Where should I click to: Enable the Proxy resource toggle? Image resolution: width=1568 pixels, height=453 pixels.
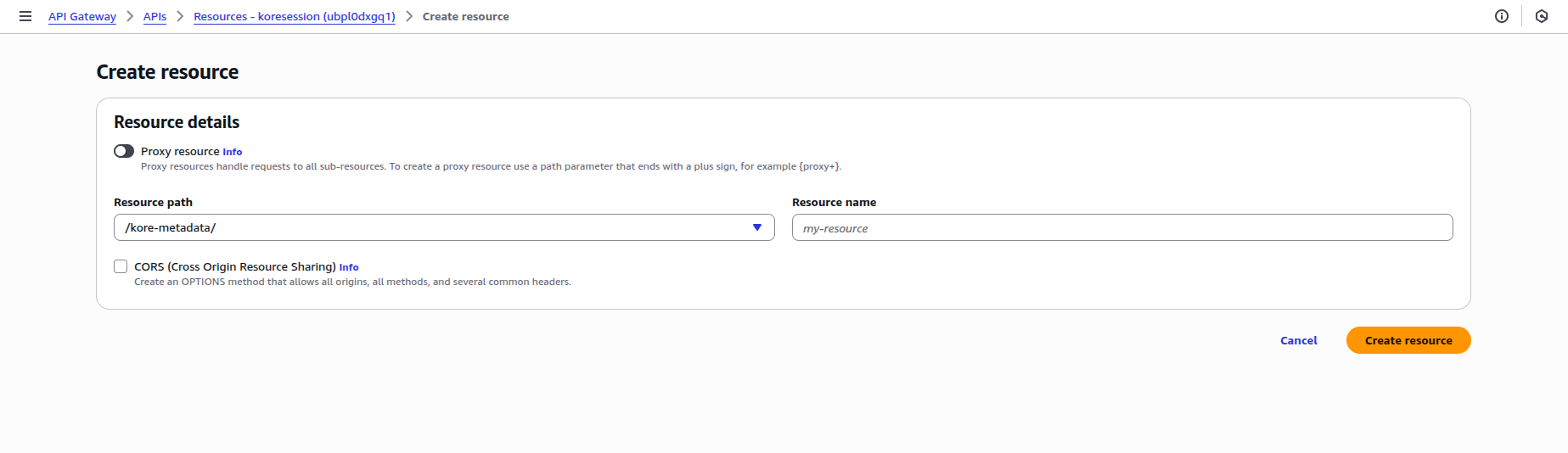[124, 151]
